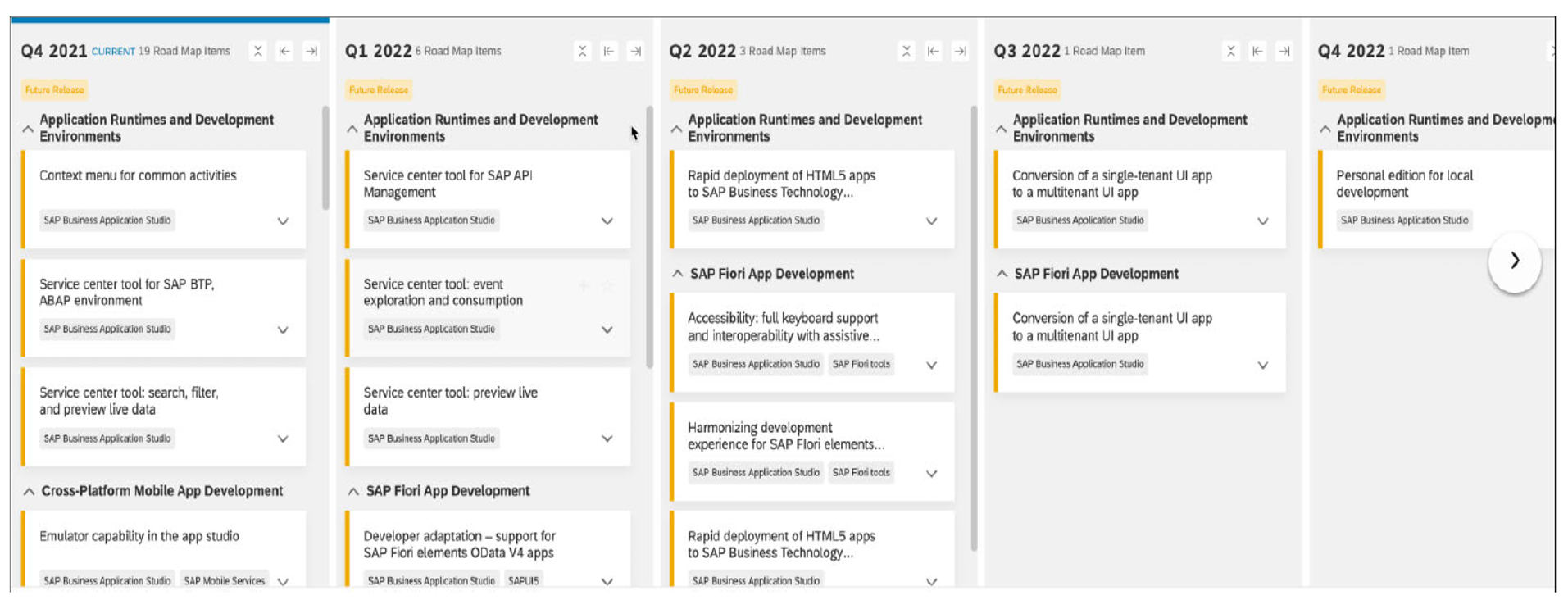Open 'Service center tool for SAP API Management' title
The image size is (1568, 609).
pyautogui.click(x=448, y=184)
